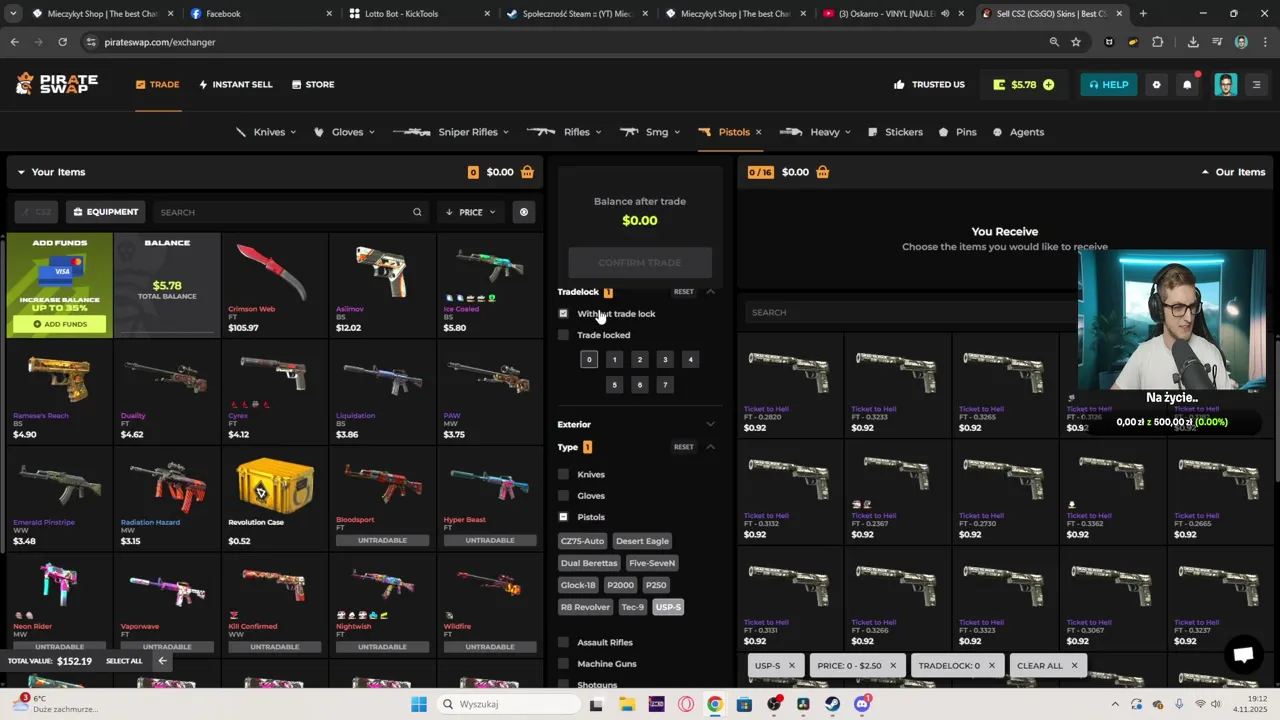Open the Knives category dropdown

point(264,132)
